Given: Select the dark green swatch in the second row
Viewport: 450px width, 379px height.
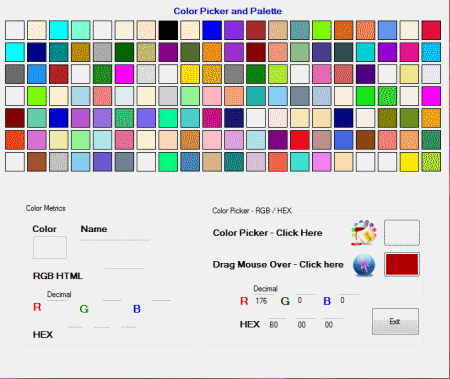Looking at the screenshot, I should 124,52.
